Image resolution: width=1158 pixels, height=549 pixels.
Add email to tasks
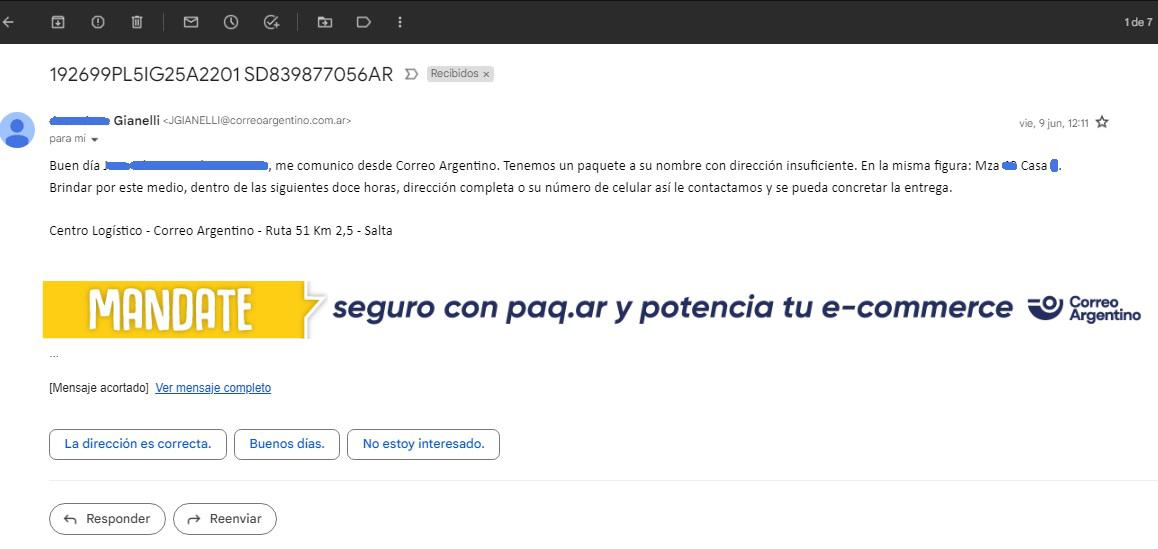point(271,22)
